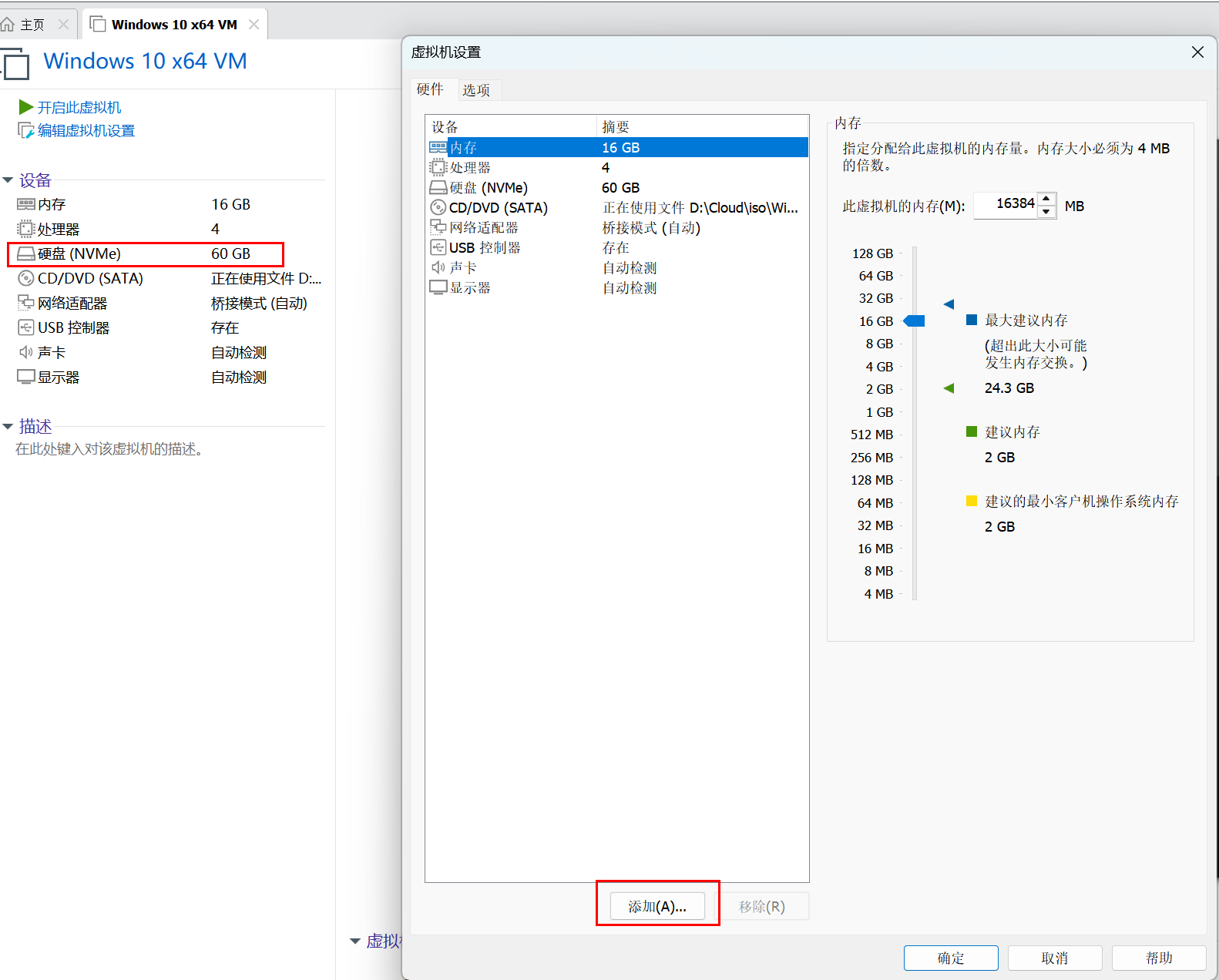
Task: Click the CD/DVD icon in the settings dialog list
Action: point(438,207)
